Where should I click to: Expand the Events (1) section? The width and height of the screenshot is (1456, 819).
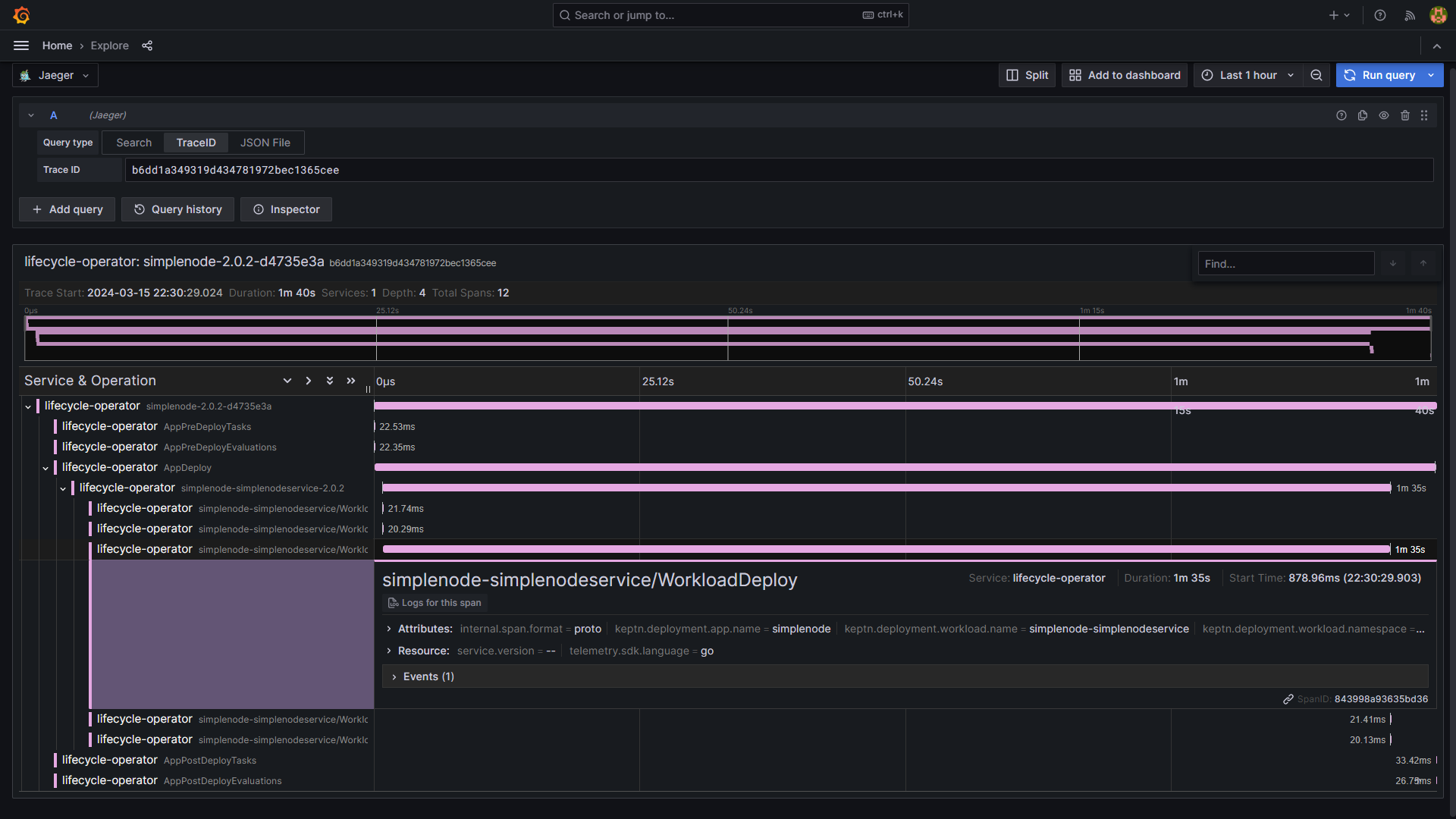(x=428, y=676)
